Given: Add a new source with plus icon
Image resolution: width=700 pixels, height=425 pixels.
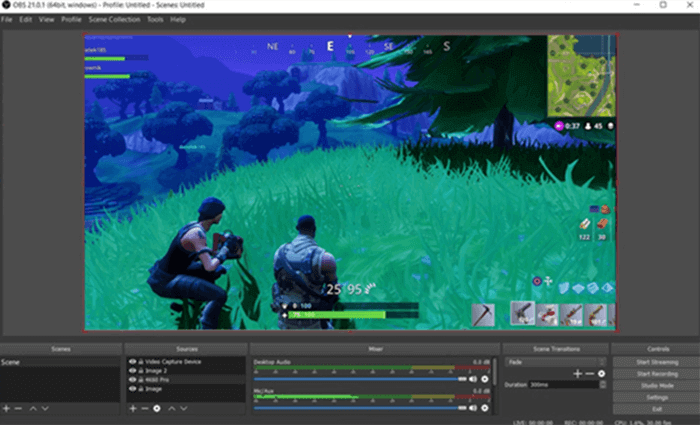Looking at the screenshot, I should (132, 409).
